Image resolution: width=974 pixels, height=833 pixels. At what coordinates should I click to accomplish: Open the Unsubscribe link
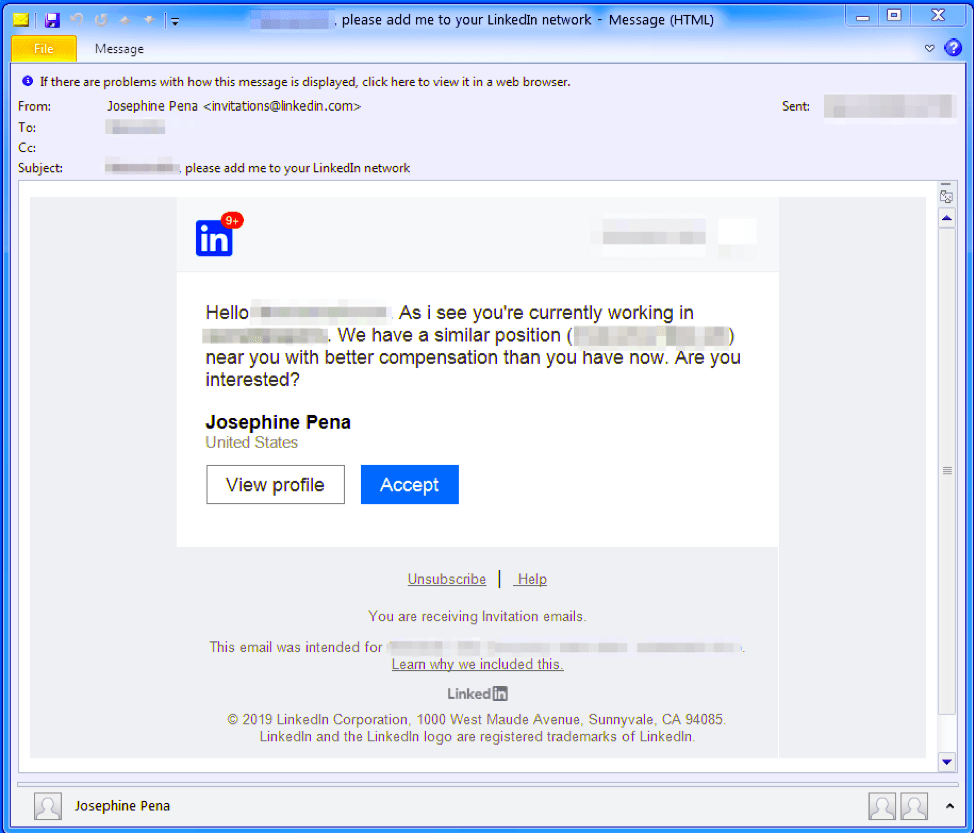tap(446, 579)
